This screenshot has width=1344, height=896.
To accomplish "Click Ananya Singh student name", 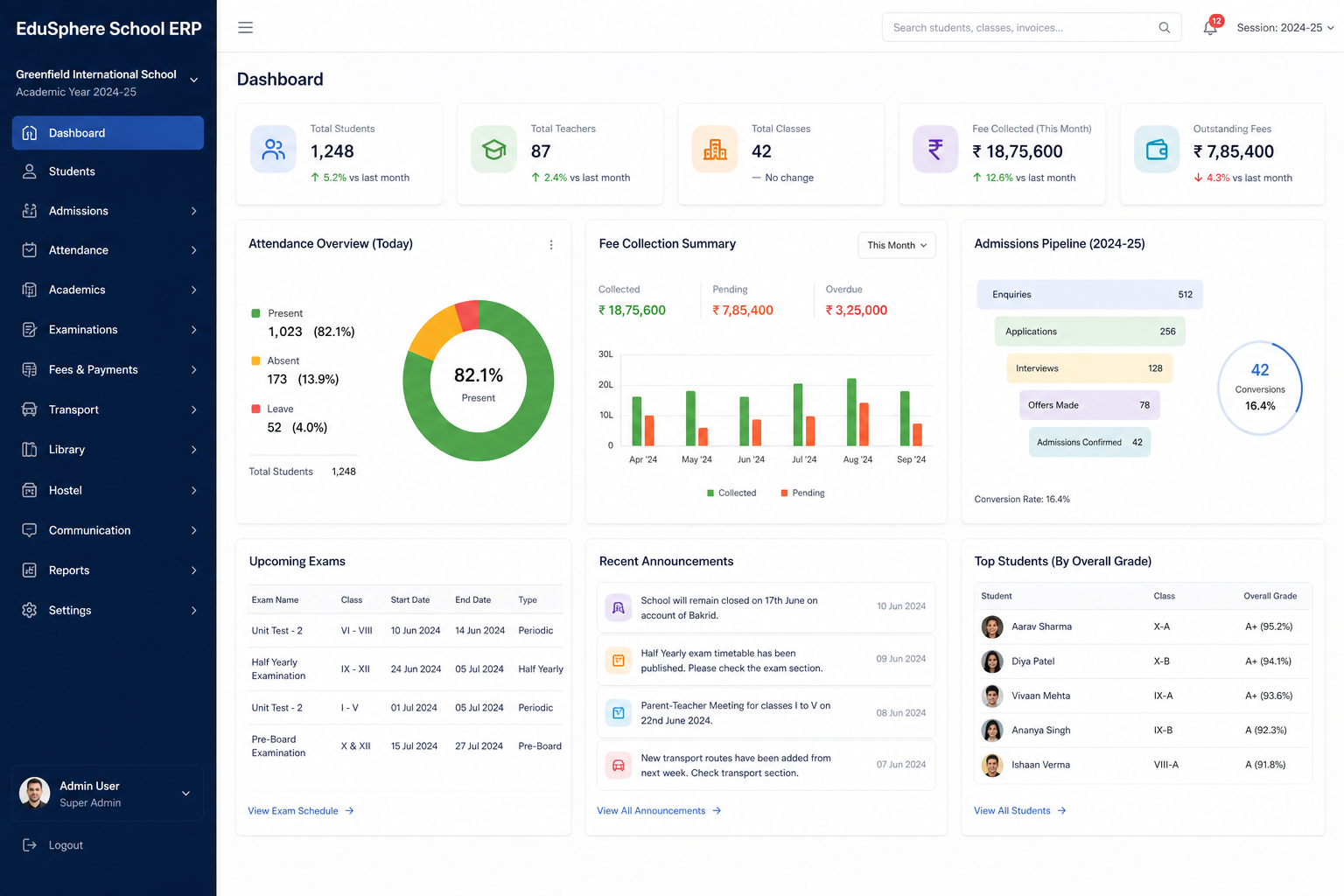I will pos(1041,730).
